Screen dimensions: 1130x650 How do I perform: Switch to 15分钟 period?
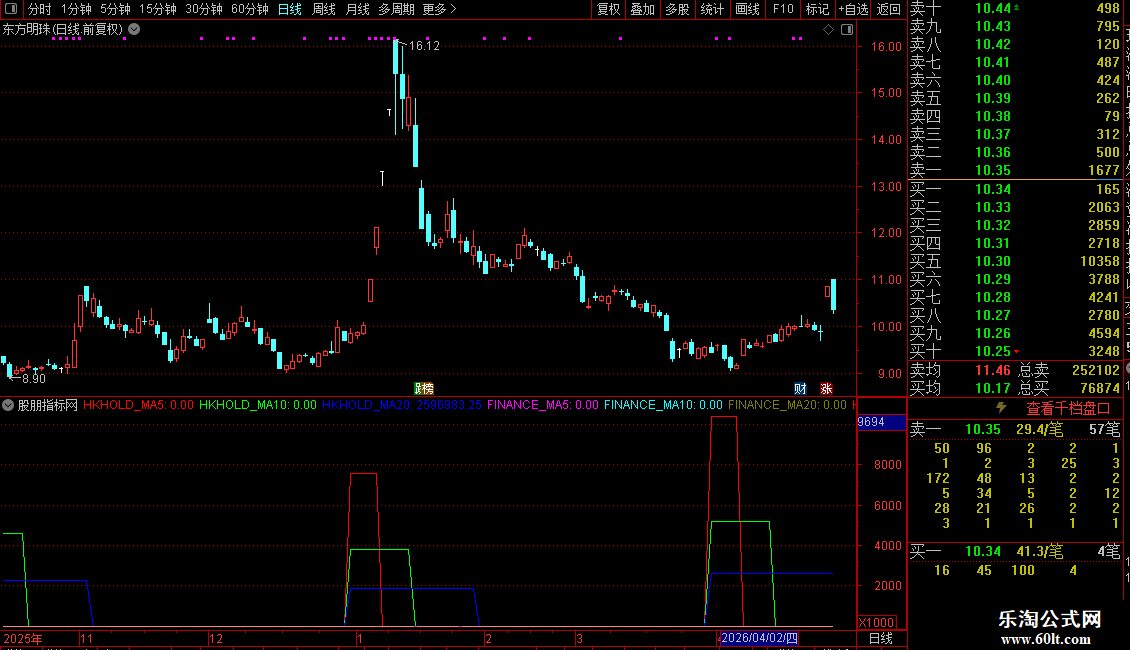[158, 9]
